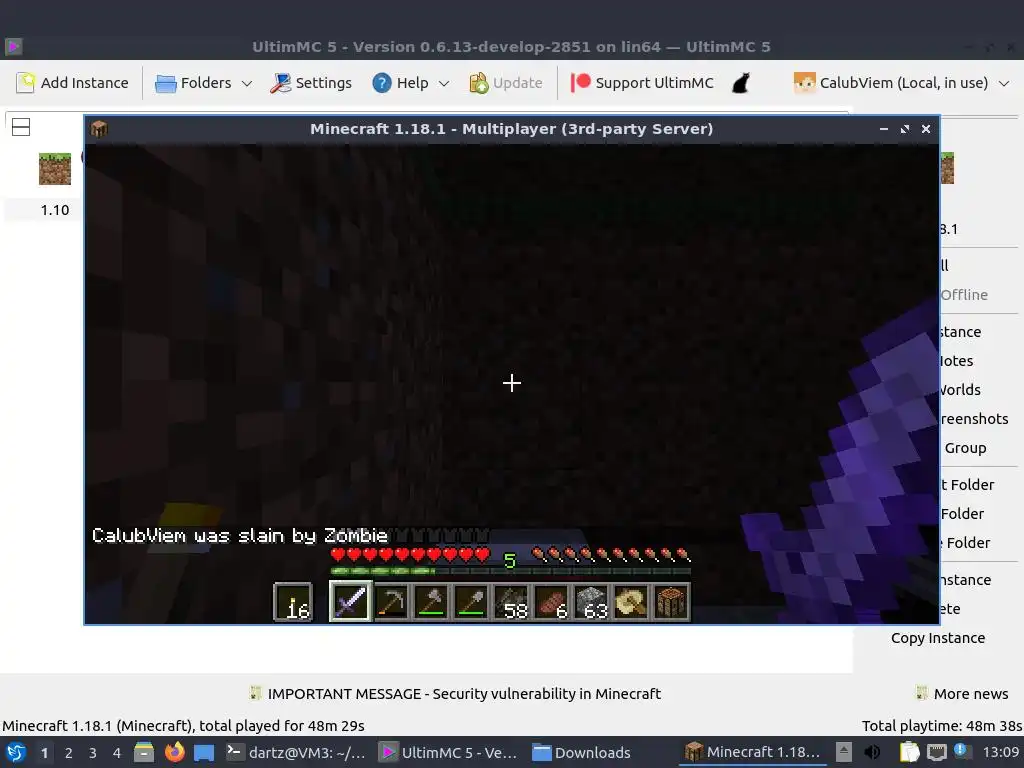This screenshot has height=768, width=1024.
Task: Expand the system tray arrow
Action: pos(844,753)
